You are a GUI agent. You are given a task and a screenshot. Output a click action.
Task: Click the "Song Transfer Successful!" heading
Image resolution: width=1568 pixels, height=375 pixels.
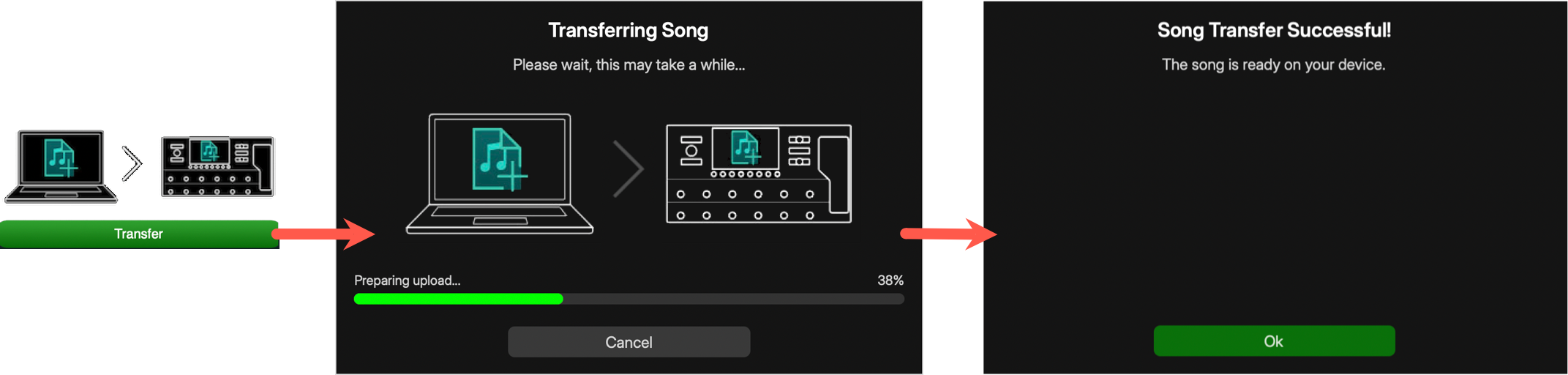click(1274, 30)
